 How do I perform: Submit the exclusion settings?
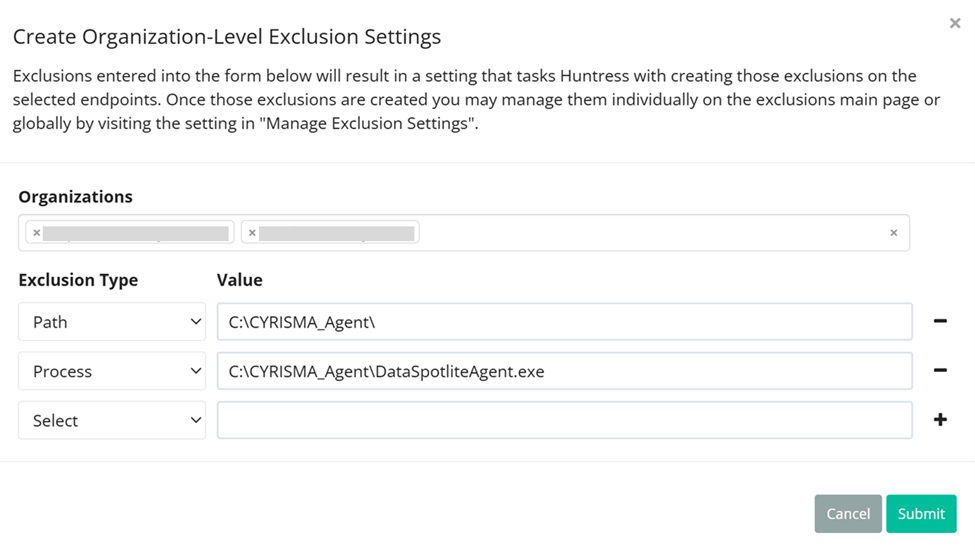coord(920,513)
